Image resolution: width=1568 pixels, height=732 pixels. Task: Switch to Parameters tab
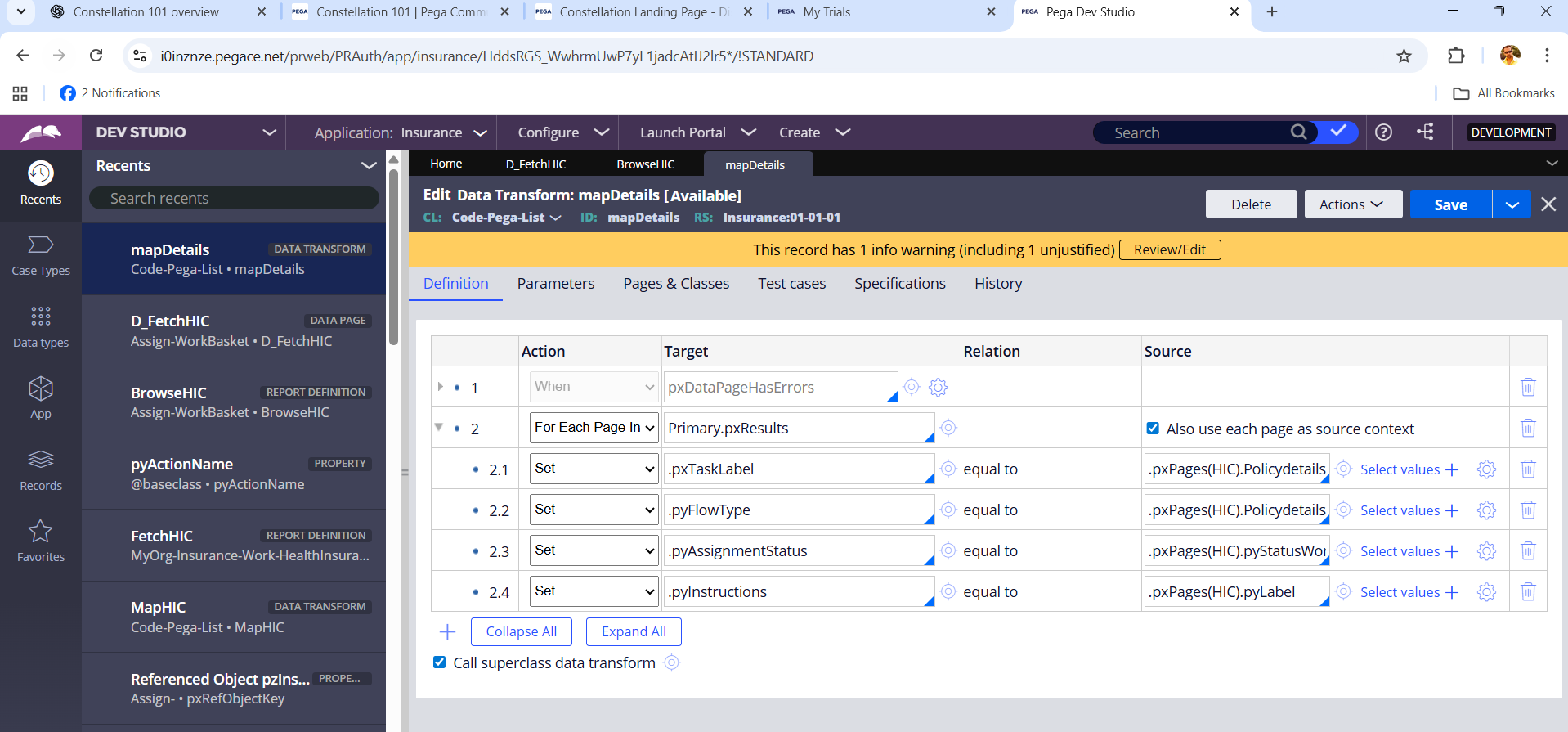tap(556, 283)
